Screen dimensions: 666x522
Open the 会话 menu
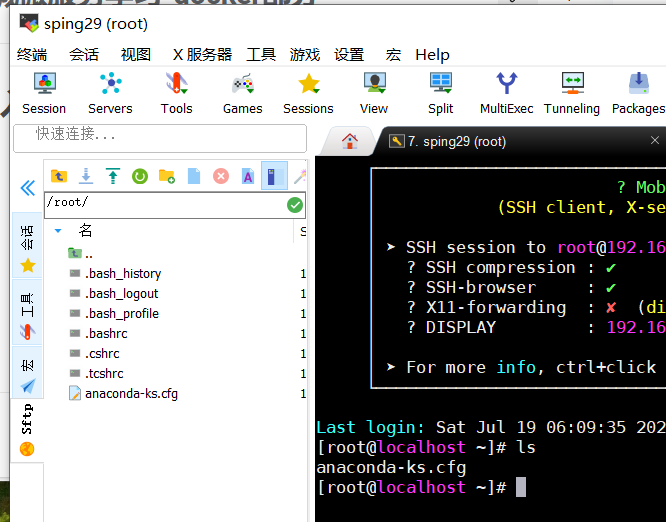point(84,55)
